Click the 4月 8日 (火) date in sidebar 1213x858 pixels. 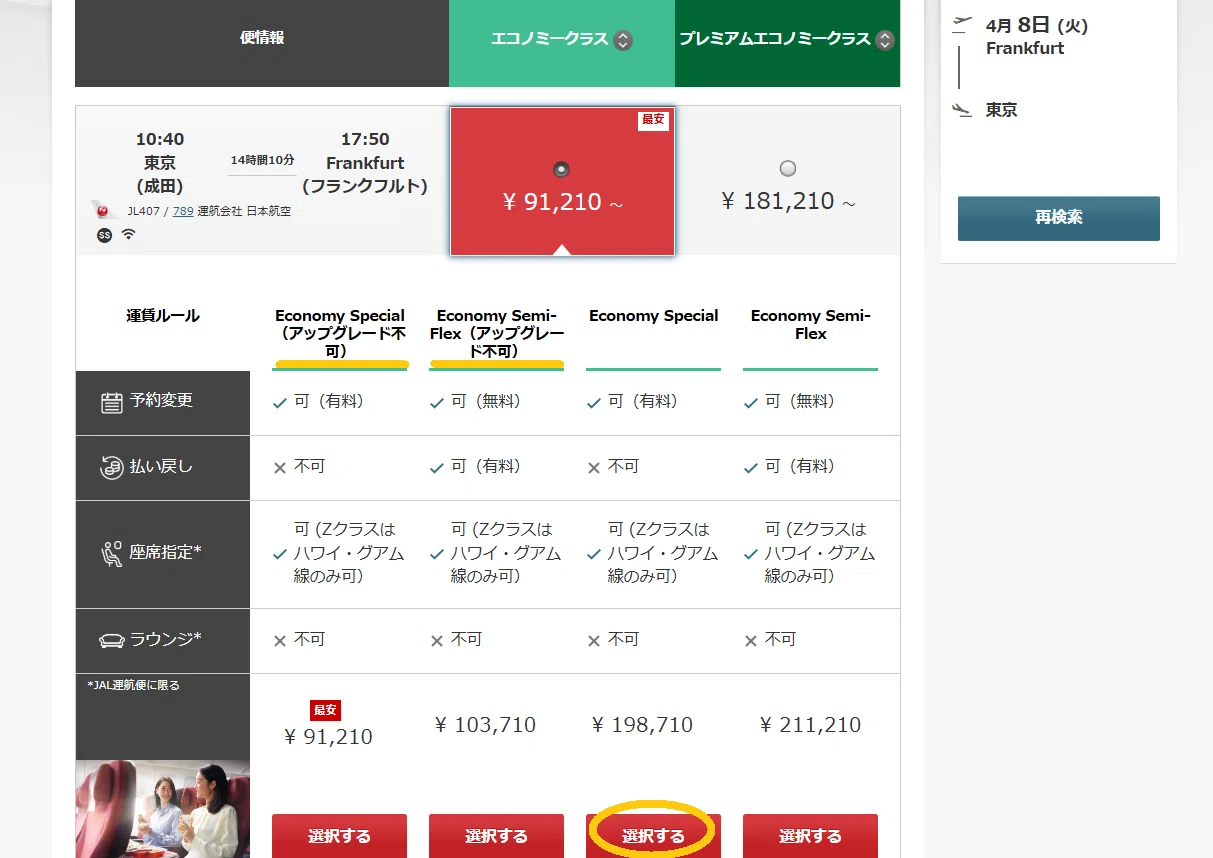[x=1037, y=26]
